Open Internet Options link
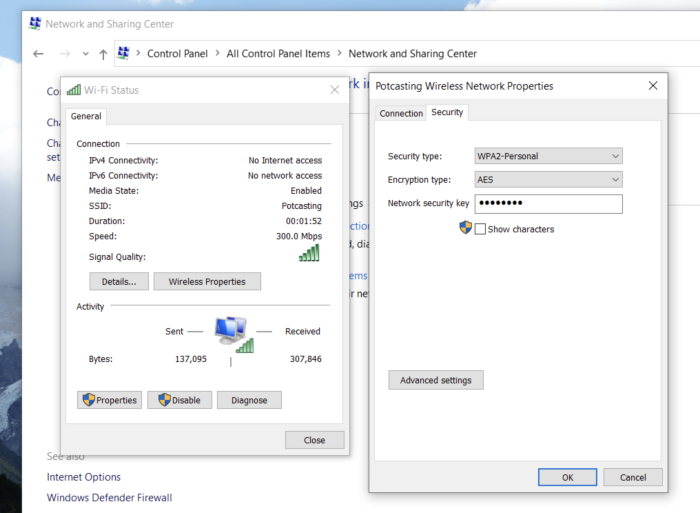700x513 pixels. pos(83,477)
